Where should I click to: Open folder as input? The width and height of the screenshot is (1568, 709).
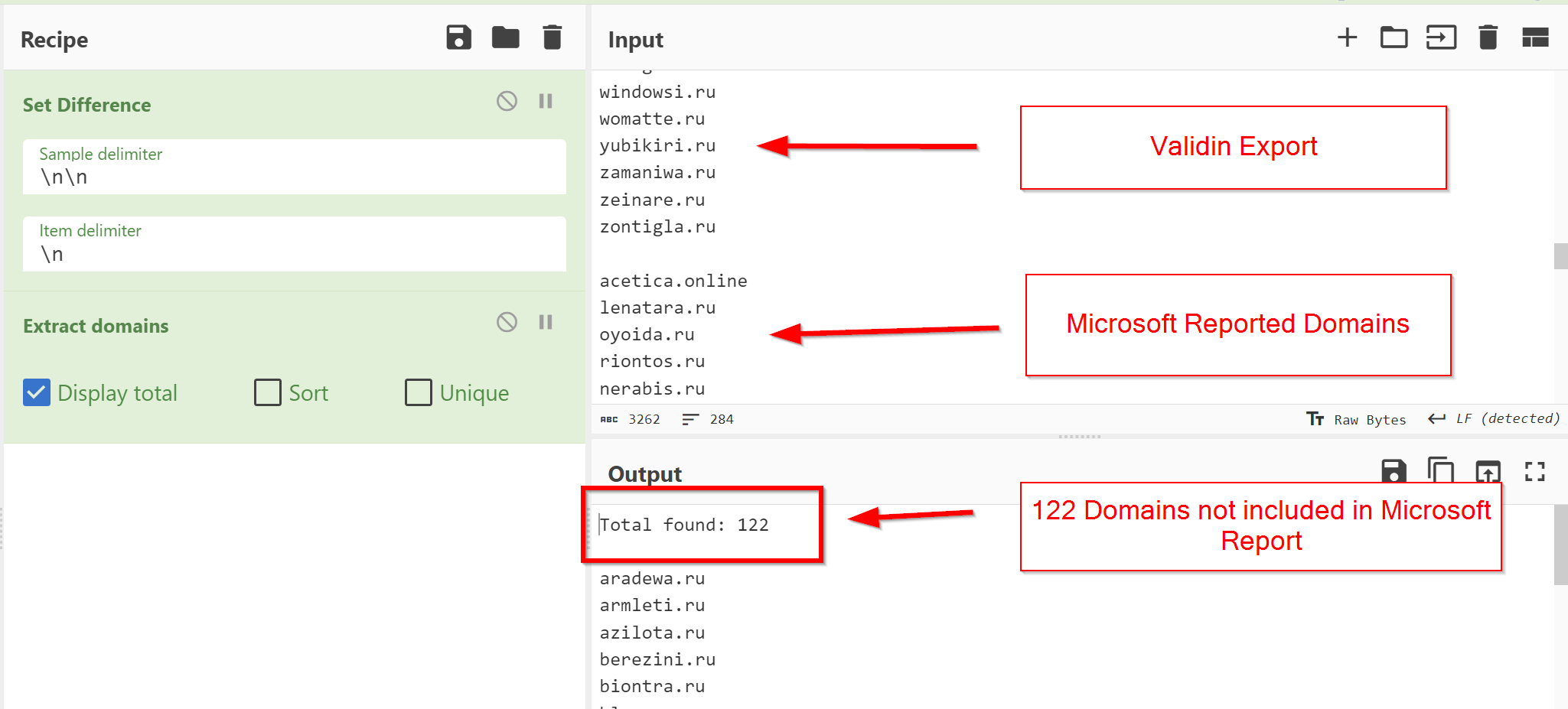(1394, 37)
